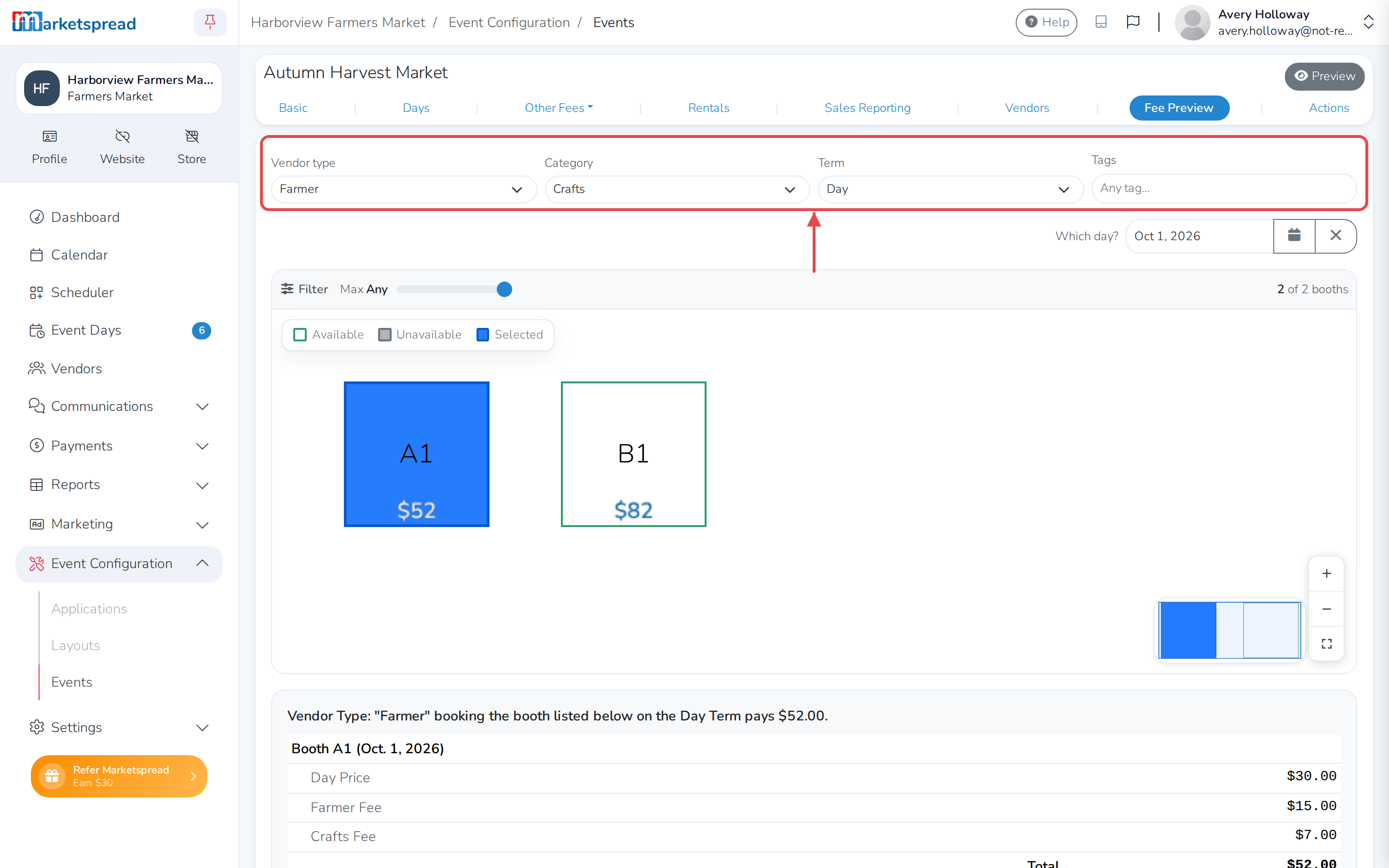Collapse the Event Configuration section
Viewport: 1389px width, 868px height.
coord(119,564)
